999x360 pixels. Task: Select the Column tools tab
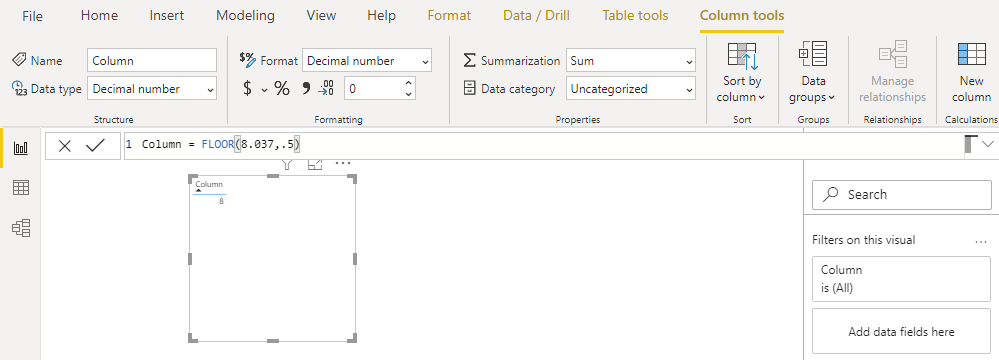click(x=742, y=15)
